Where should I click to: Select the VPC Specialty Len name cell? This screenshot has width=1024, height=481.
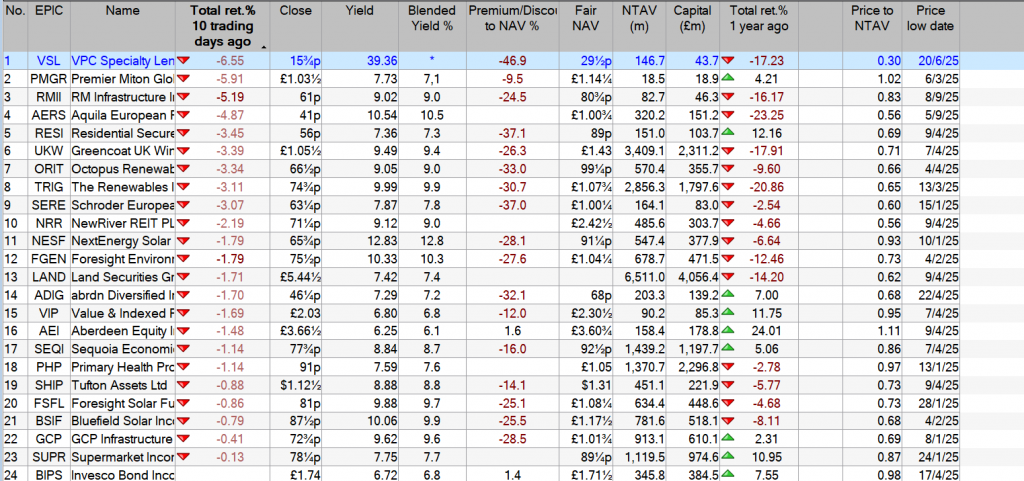(x=122, y=61)
